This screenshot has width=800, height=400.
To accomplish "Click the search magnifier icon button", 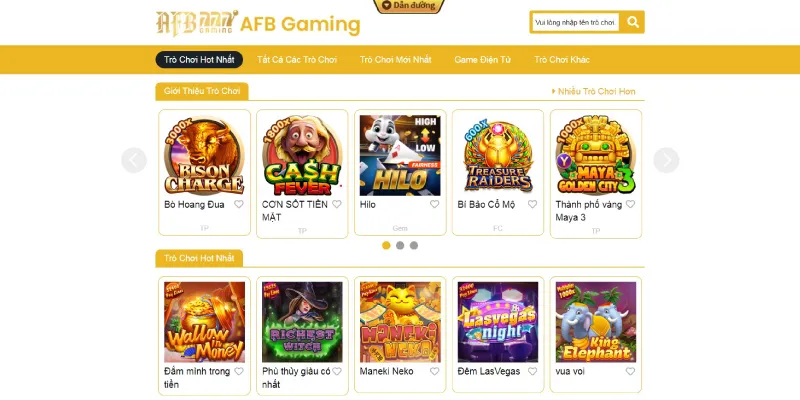I will [x=633, y=22].
